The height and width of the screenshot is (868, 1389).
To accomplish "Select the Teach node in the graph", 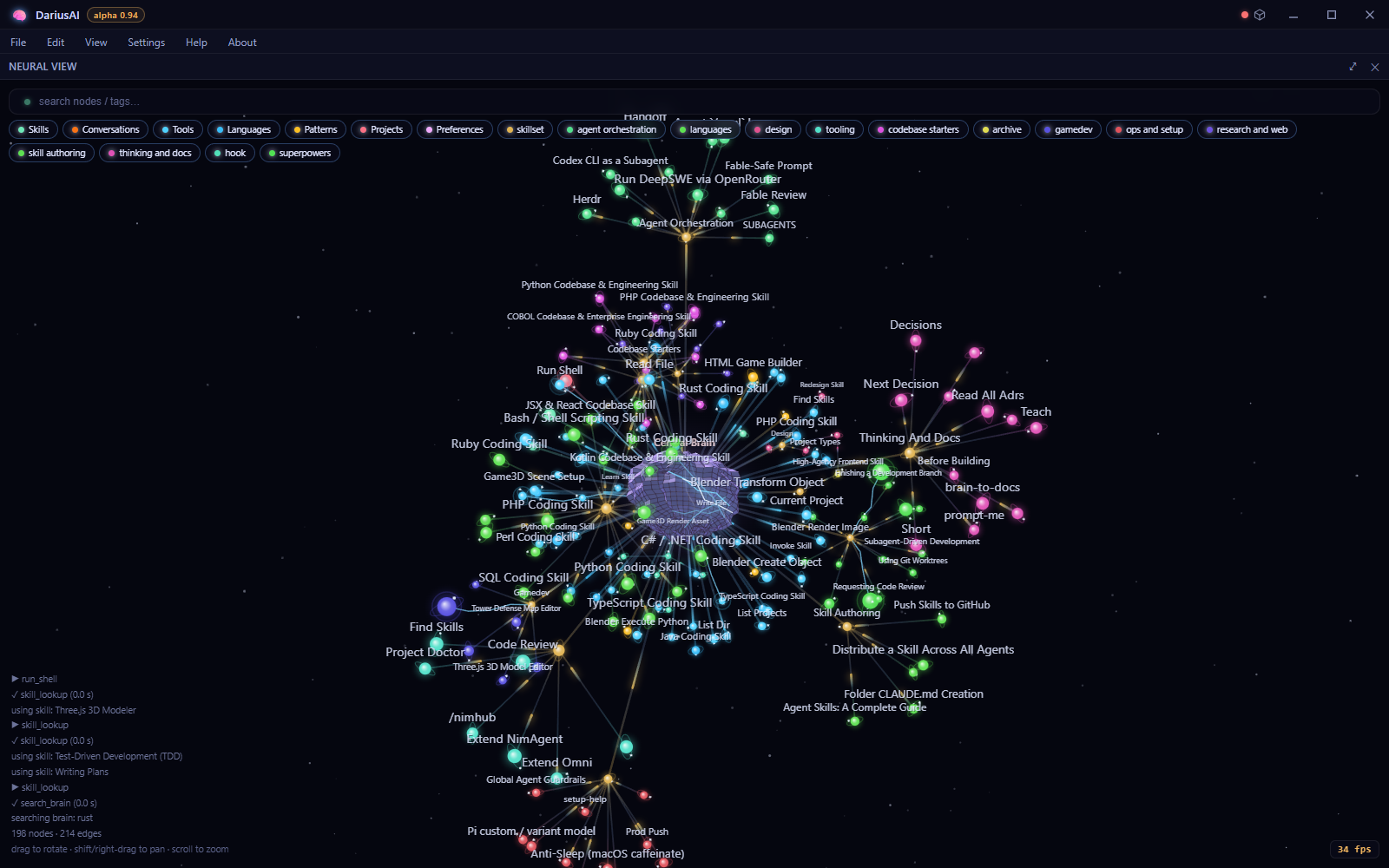I will (1036, 427).
